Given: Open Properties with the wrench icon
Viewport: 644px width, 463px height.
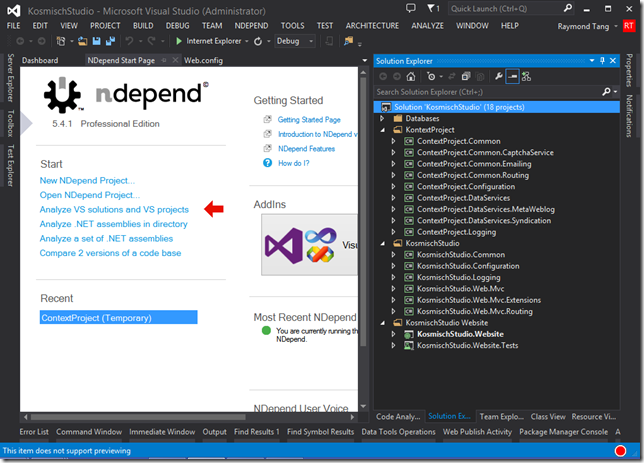Looking at the screenshot, I should [499, 76].
